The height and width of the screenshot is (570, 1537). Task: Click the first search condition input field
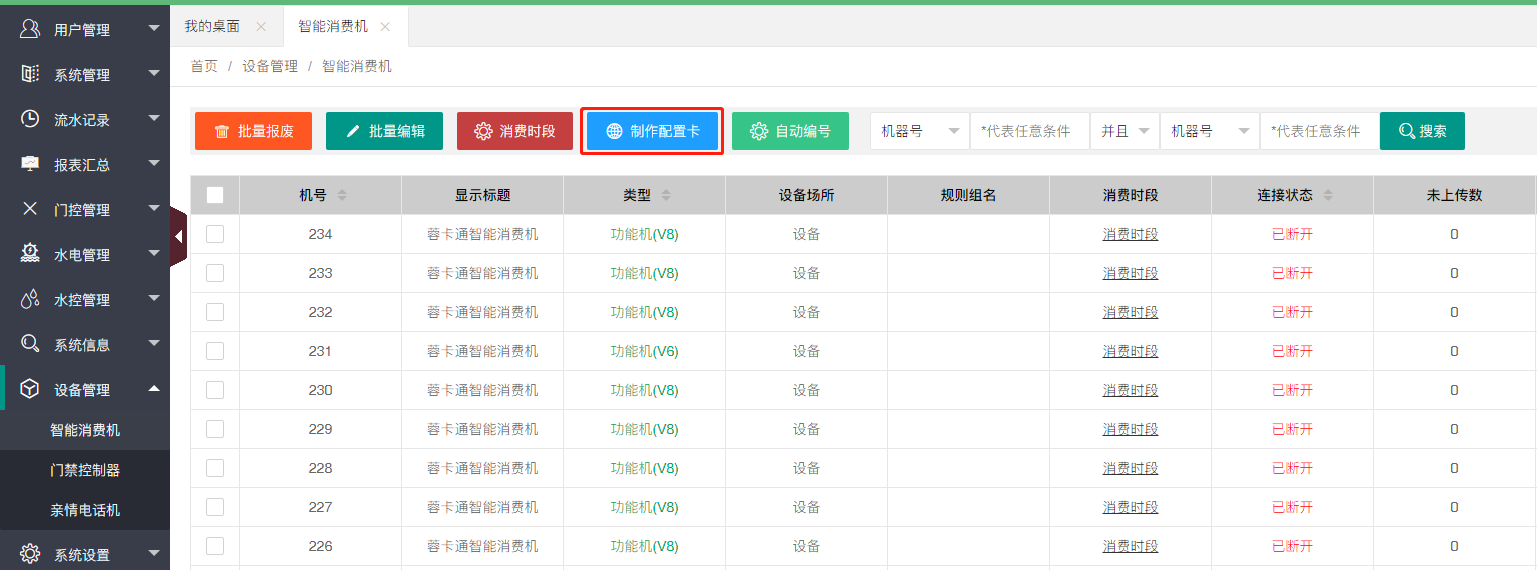point(1029,131)
